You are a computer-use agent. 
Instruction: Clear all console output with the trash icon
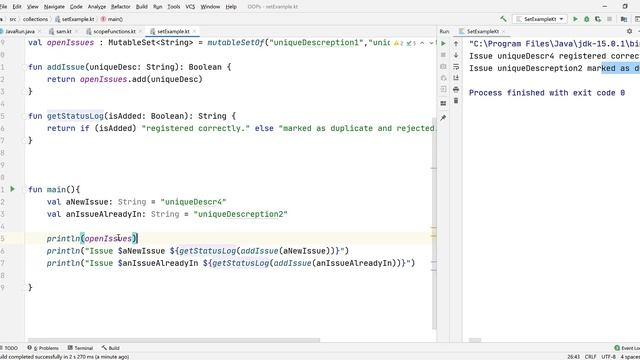click(456, 101)
